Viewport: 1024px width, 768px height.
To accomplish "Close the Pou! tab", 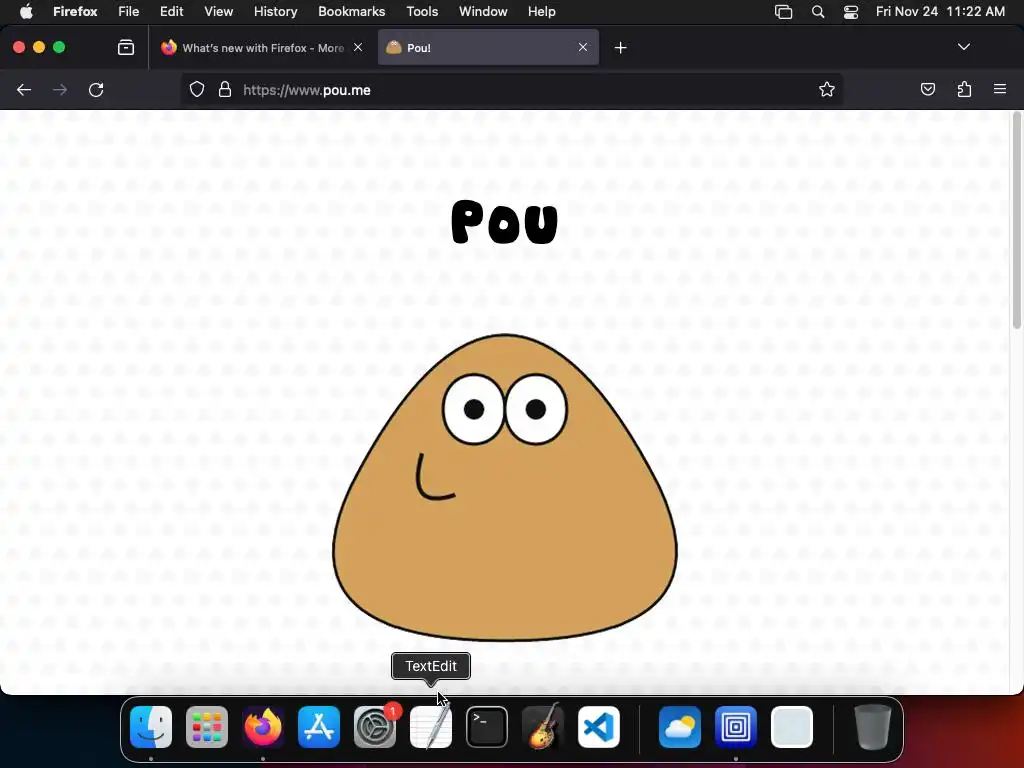I will click(x=583, y=47).
